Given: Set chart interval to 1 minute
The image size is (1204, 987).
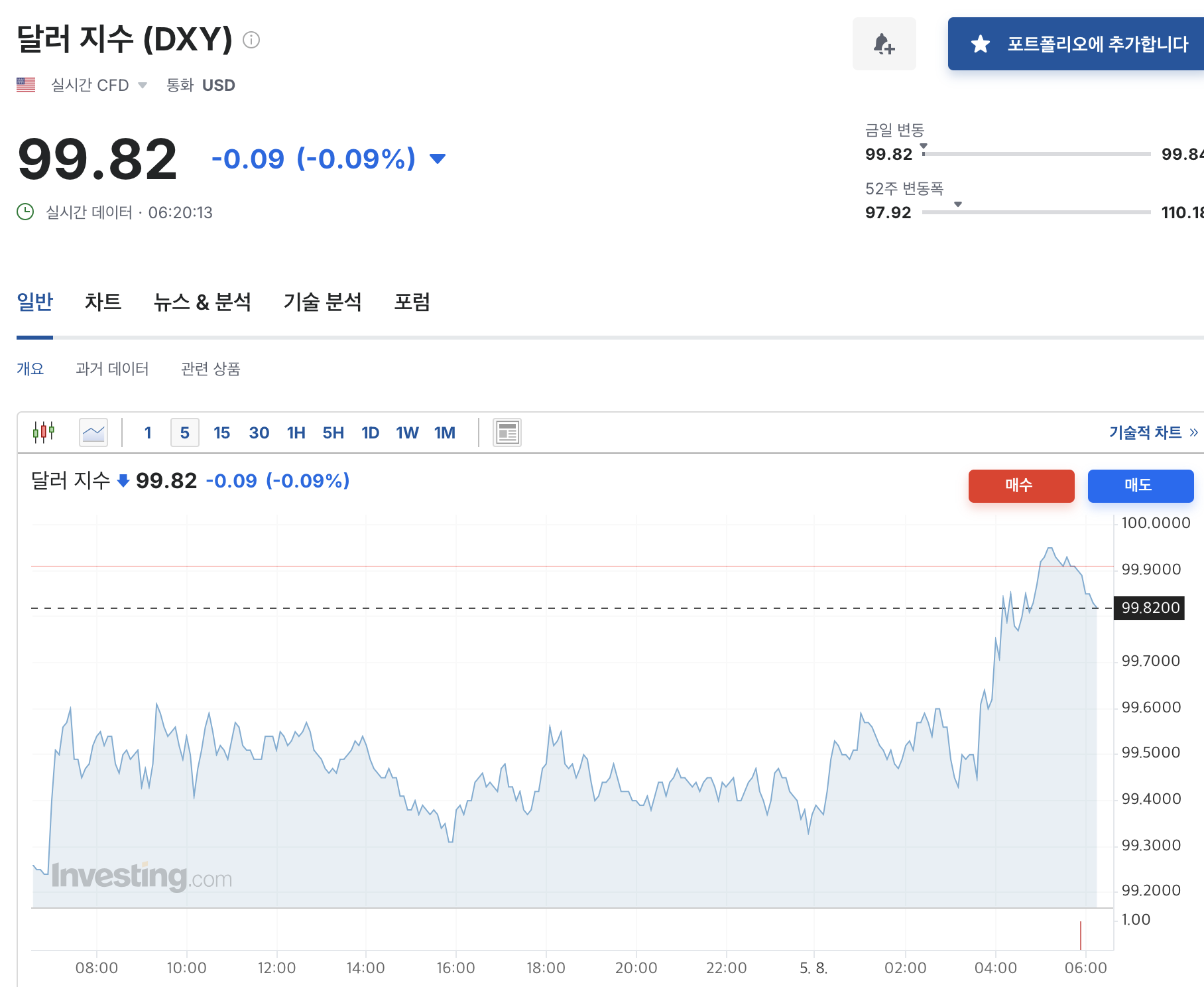Looking at the screenshot, I should click(x=148, y=433).
